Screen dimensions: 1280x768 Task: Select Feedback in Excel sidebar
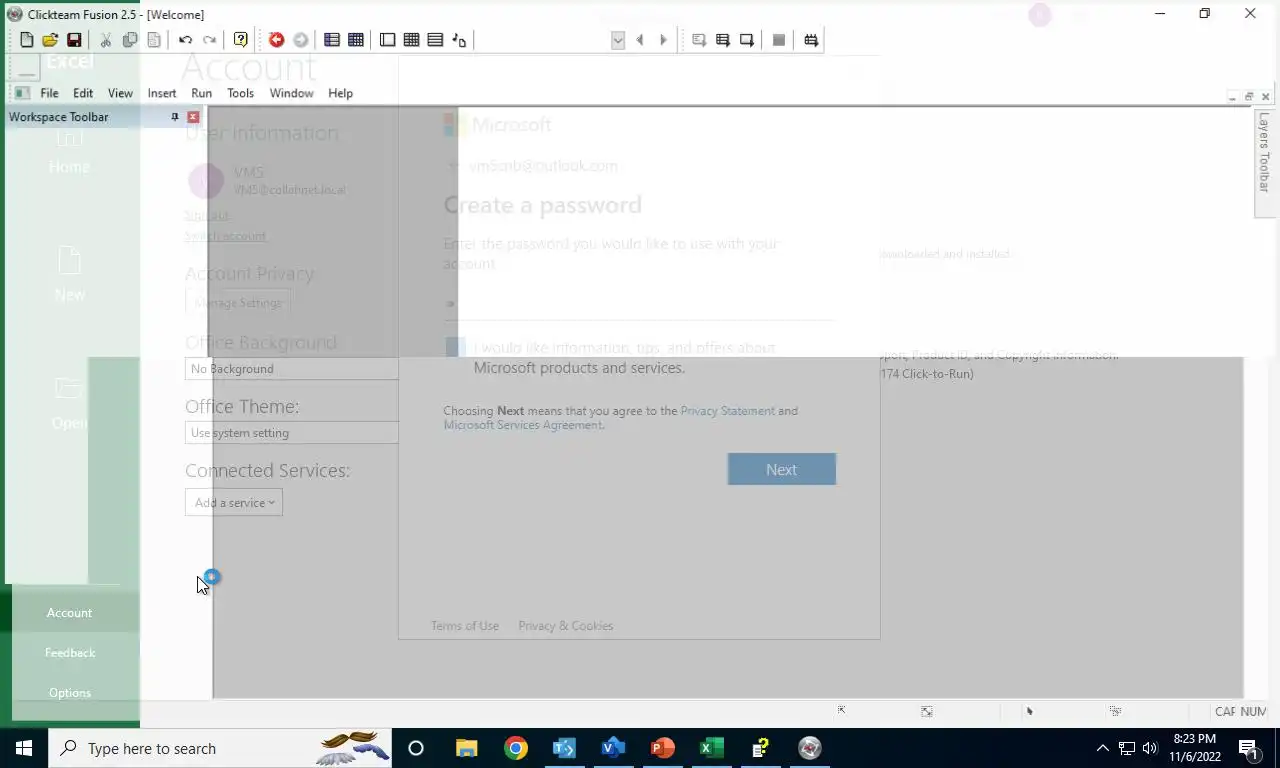pos(70,653)
